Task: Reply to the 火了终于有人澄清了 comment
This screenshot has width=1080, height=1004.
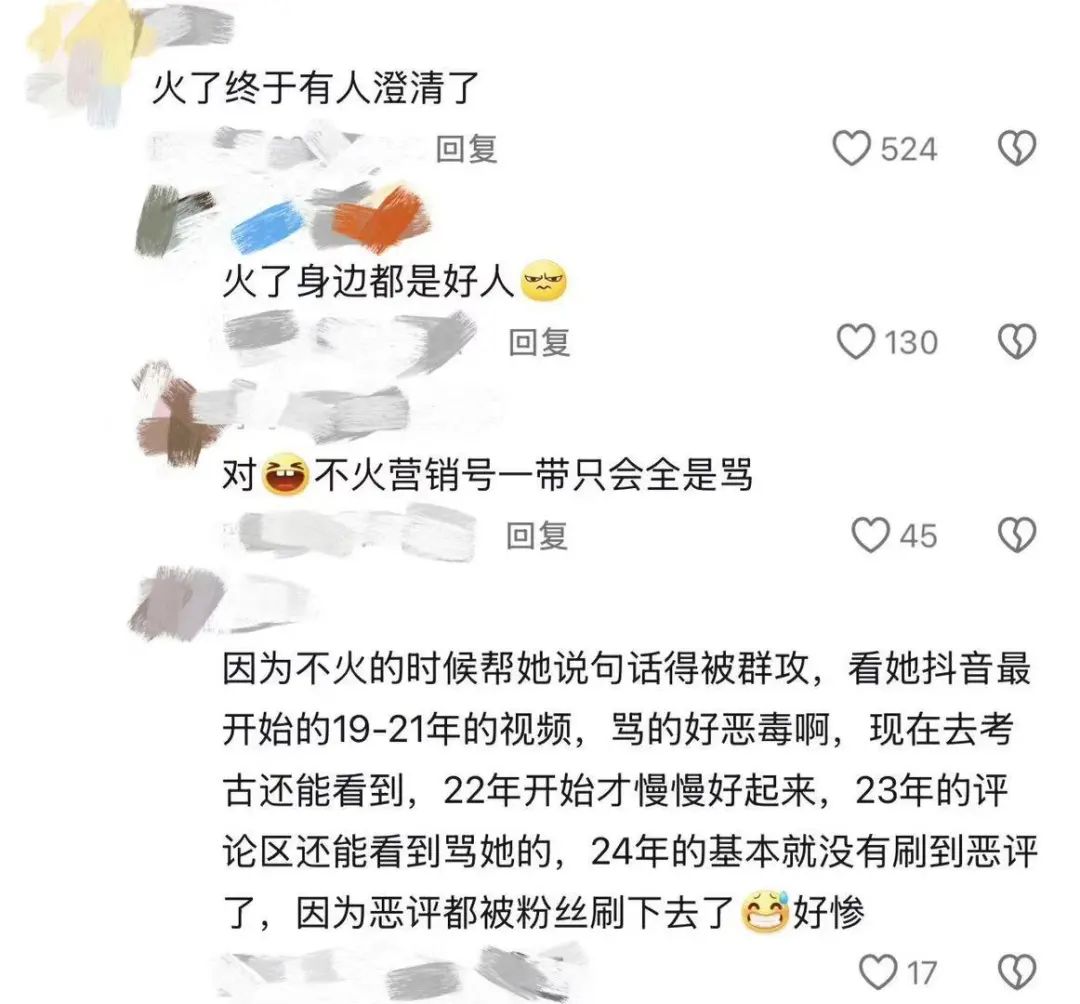Action: 467,149
